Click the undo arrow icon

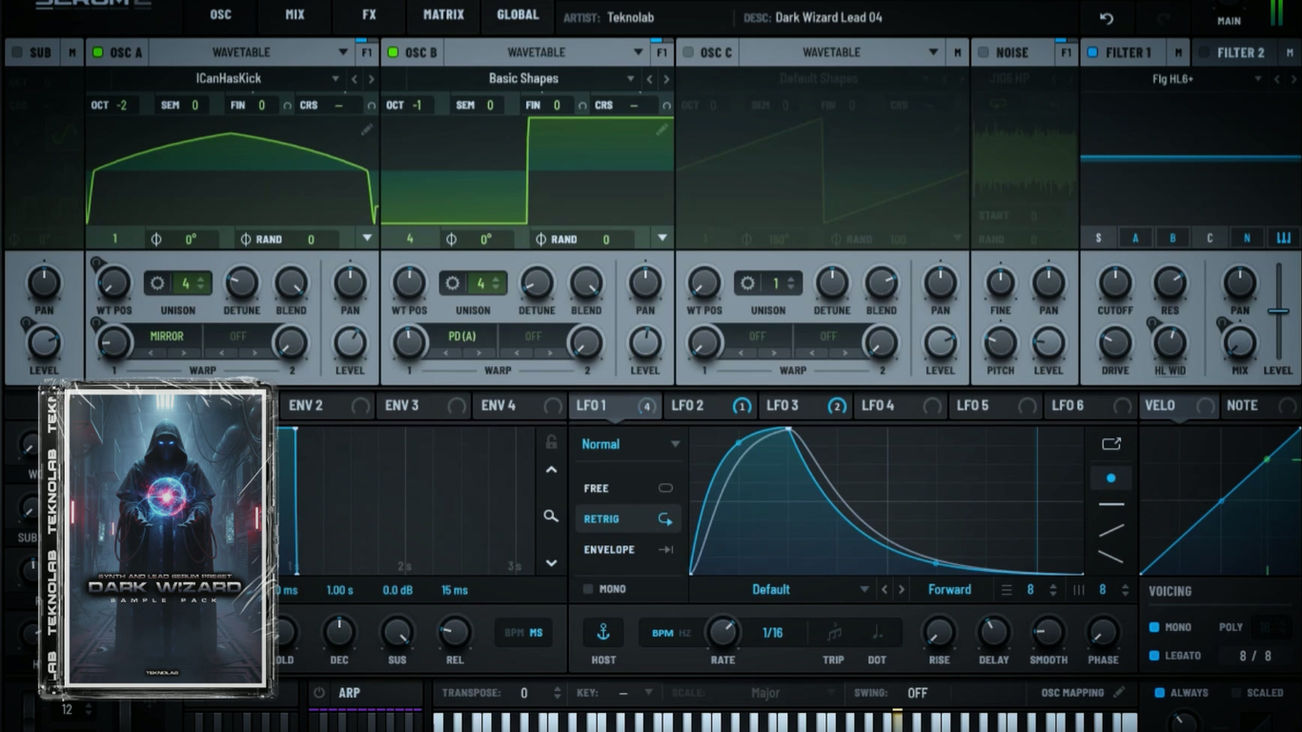(1106, 19)
